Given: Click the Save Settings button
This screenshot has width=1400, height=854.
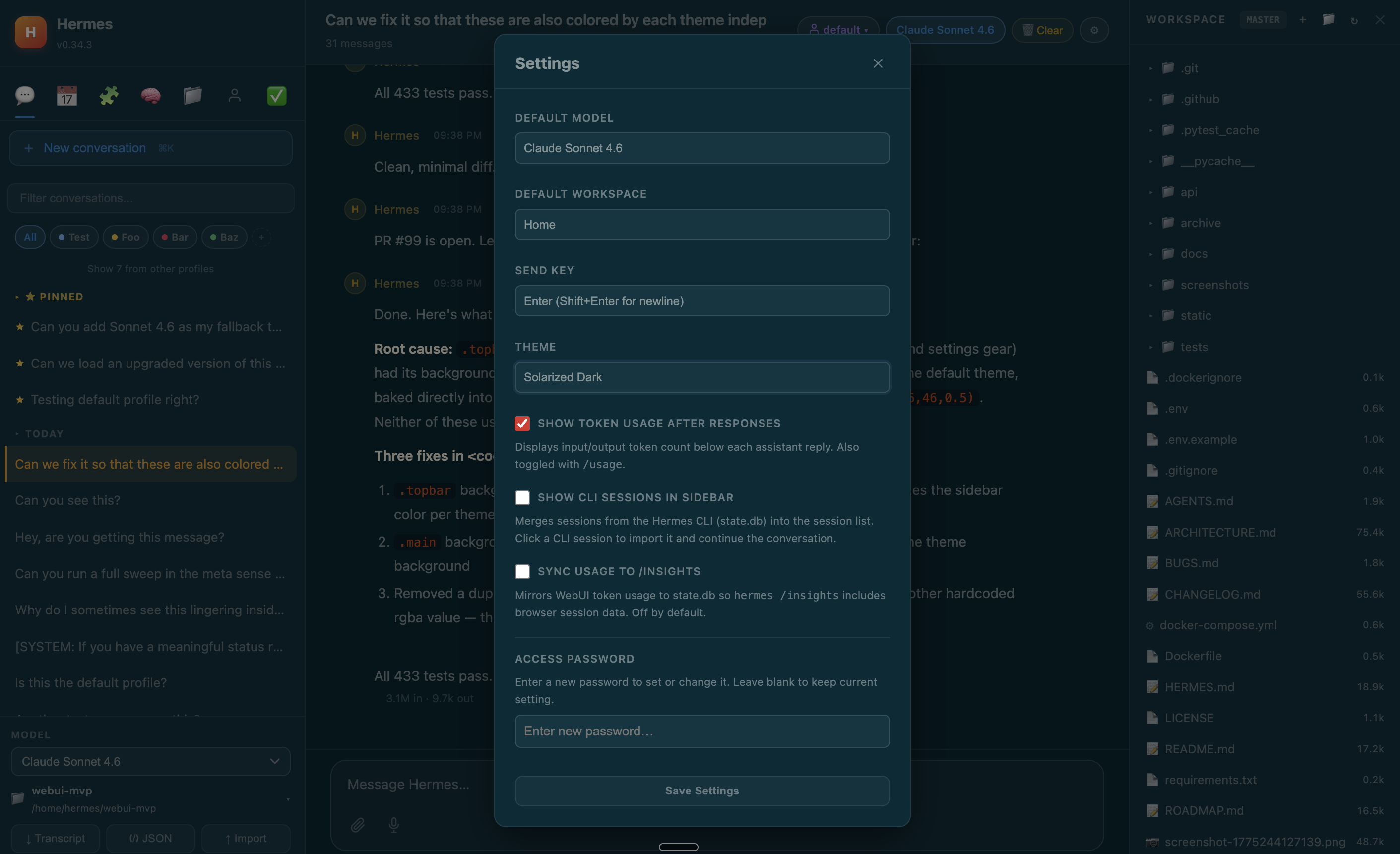Looking at the screenshot, I should pos(702,791).
